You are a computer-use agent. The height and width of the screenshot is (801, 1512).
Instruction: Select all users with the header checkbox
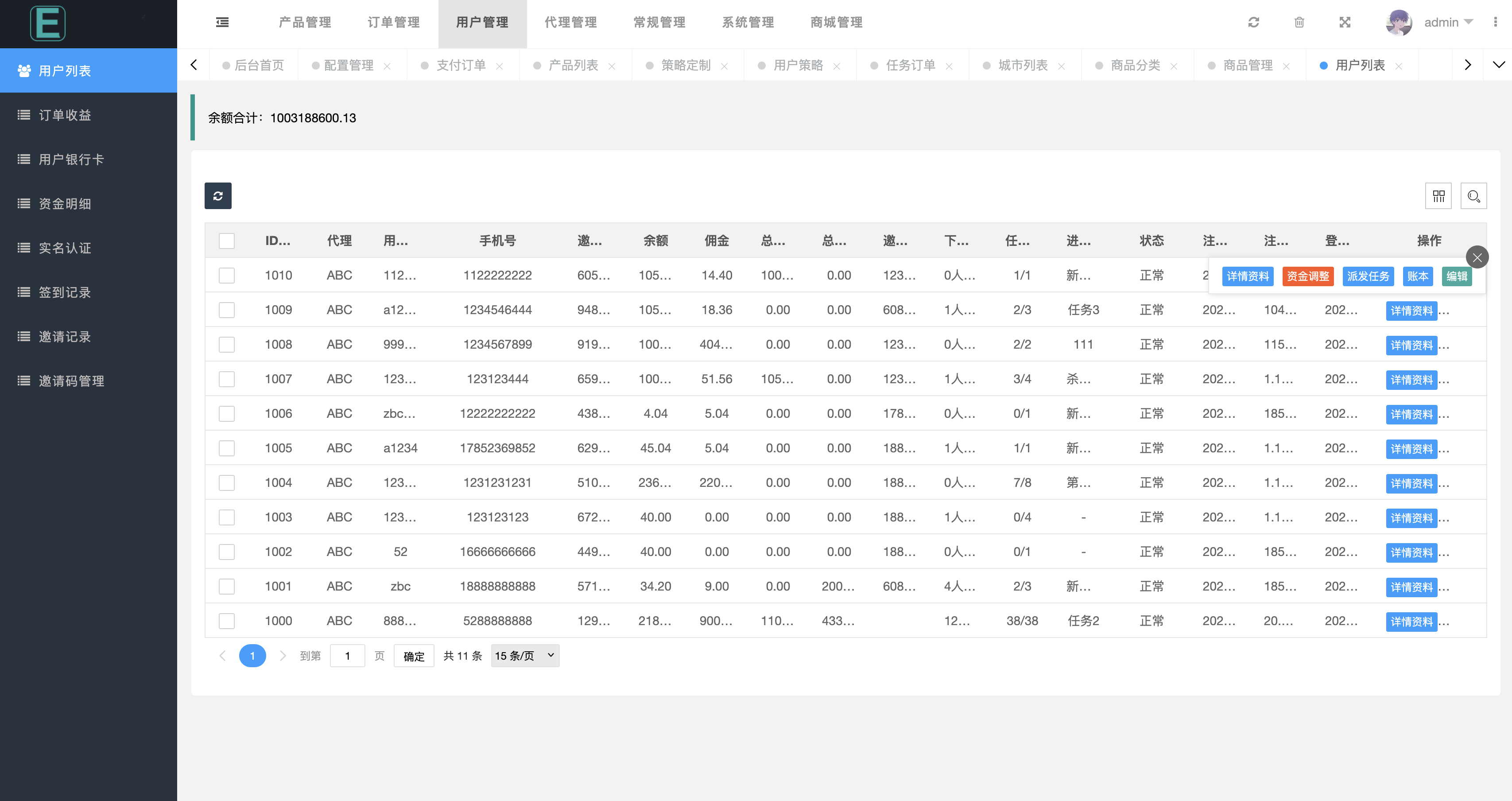[x=226, y=240]
